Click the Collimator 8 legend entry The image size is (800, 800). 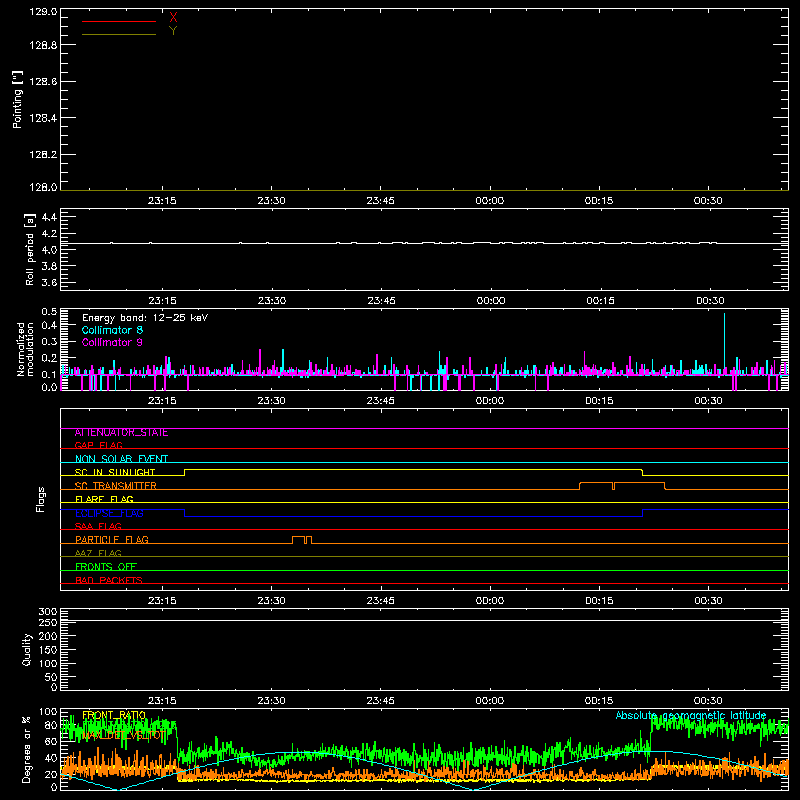[x=112, y=330]
